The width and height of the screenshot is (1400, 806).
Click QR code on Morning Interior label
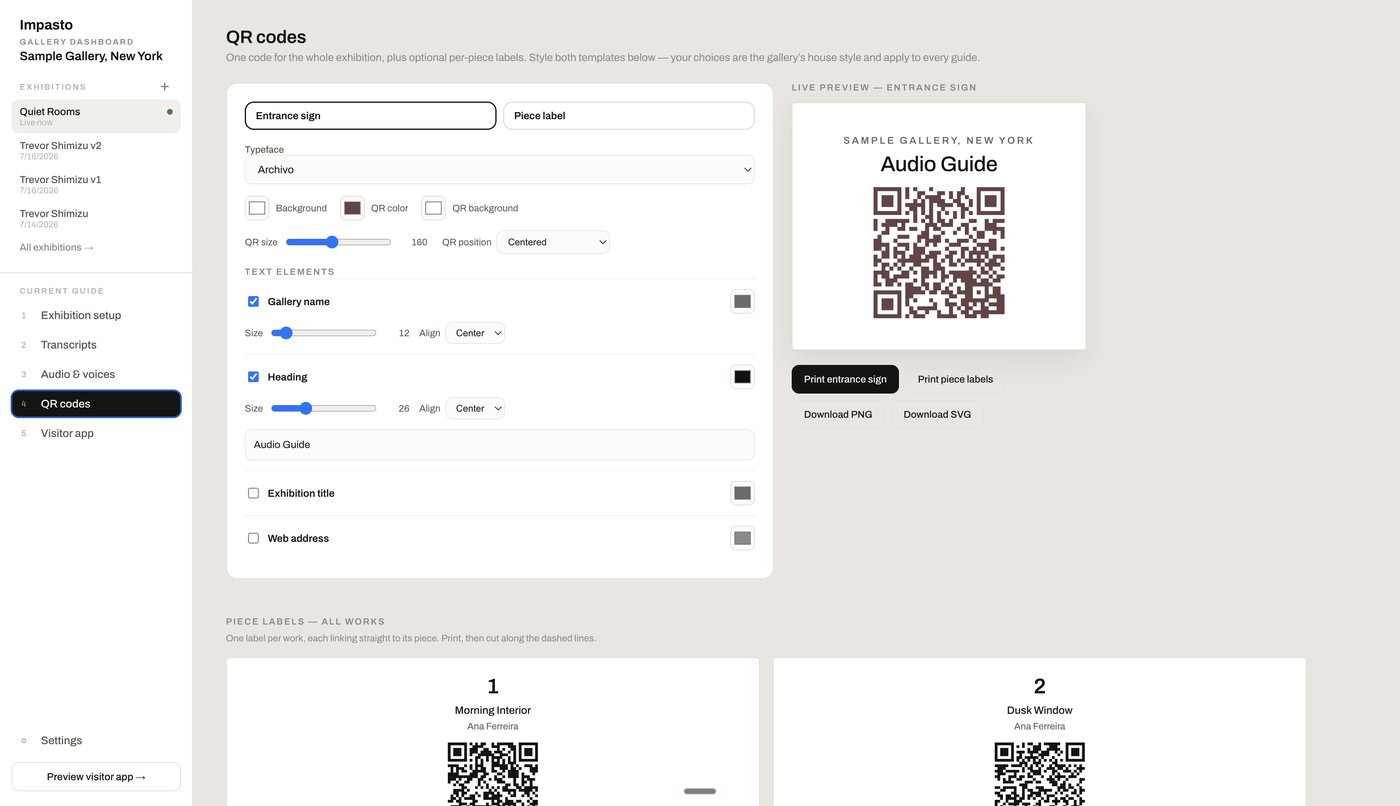tap(493, 774)
